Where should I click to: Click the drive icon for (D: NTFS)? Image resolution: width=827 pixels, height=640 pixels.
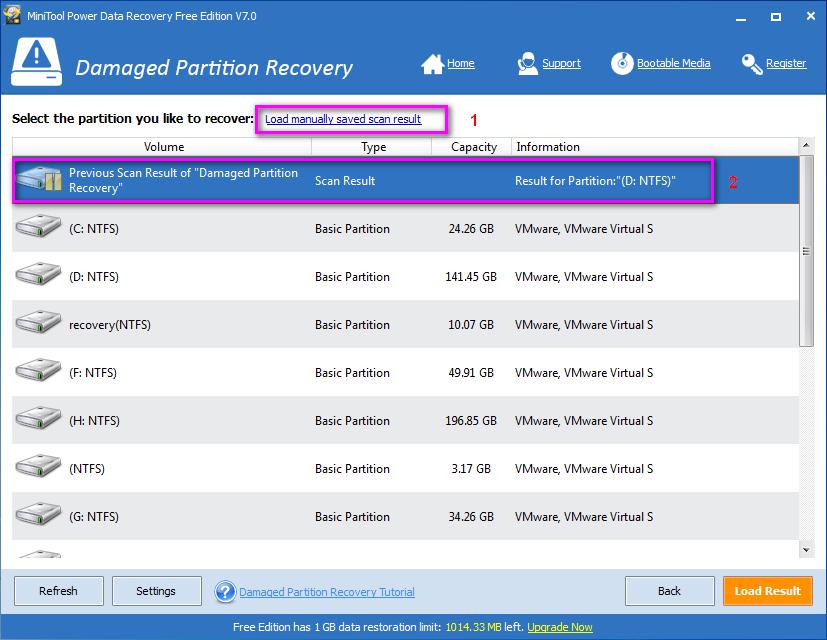(x=38, y=275)
